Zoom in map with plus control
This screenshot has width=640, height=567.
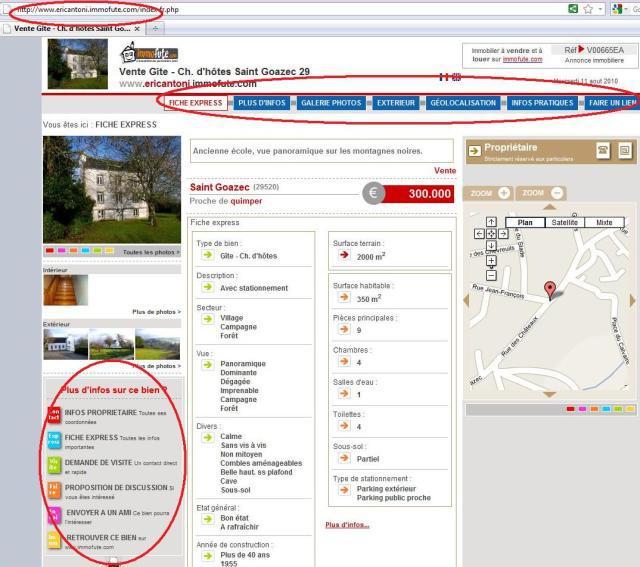click(x=491, y=261)
